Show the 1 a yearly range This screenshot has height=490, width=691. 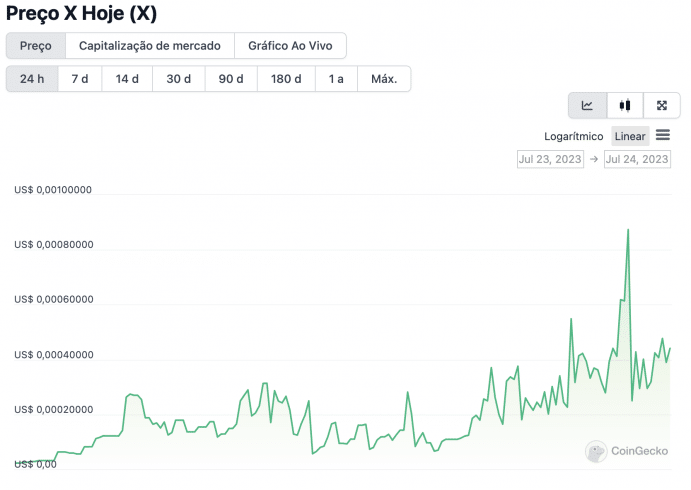(336, 79)
